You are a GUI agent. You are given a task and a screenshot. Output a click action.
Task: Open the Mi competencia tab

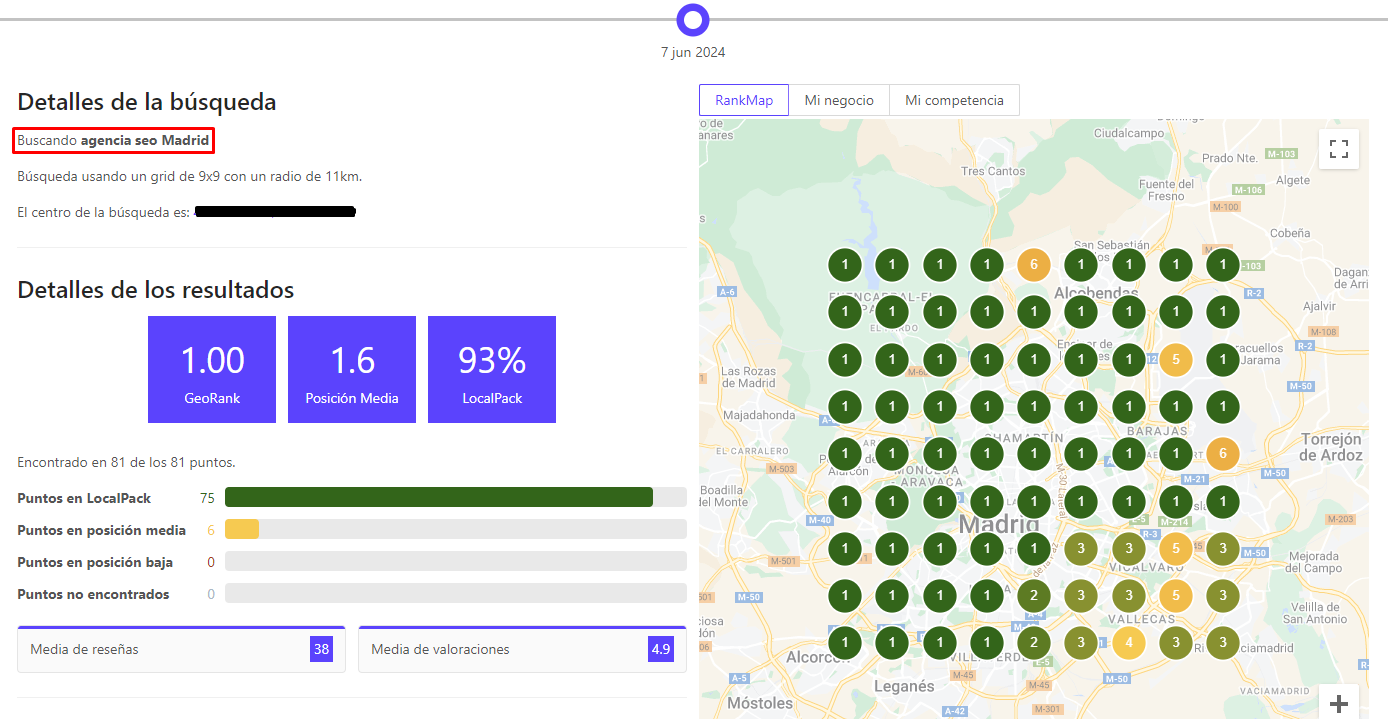pos(954,100)
